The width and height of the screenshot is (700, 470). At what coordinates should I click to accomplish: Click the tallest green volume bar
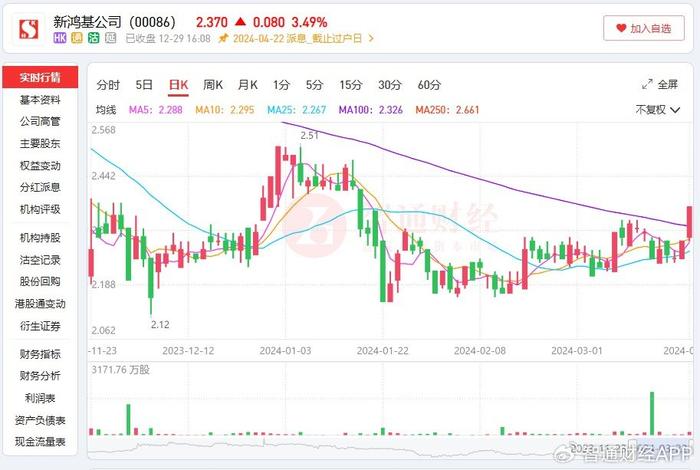pyautogui.click(x=652, y=413)
